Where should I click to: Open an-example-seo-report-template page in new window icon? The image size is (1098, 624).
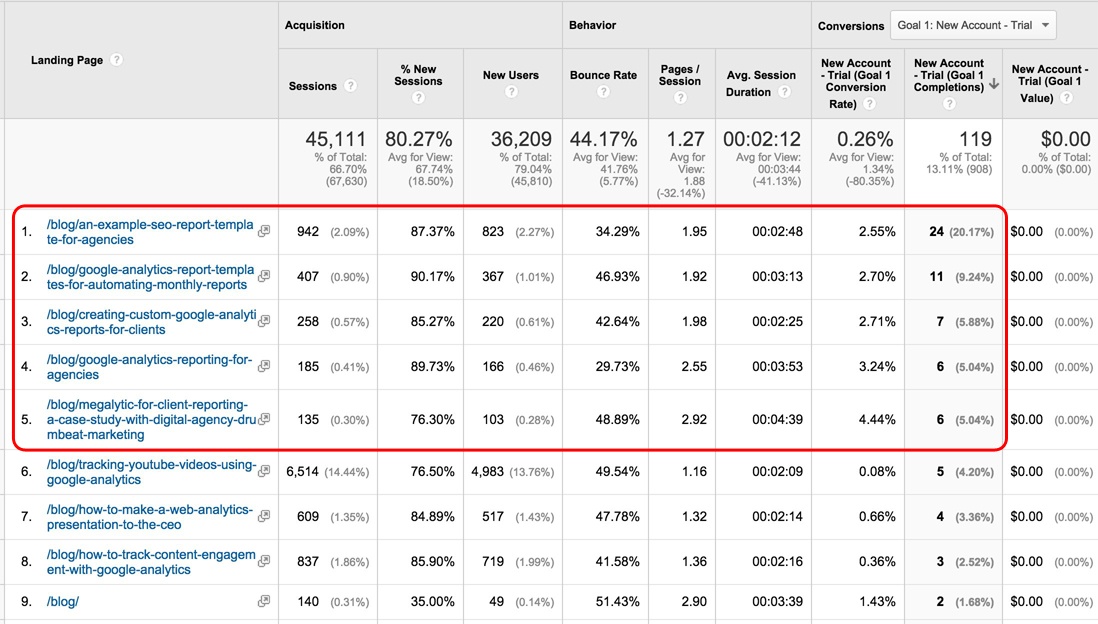263,232
